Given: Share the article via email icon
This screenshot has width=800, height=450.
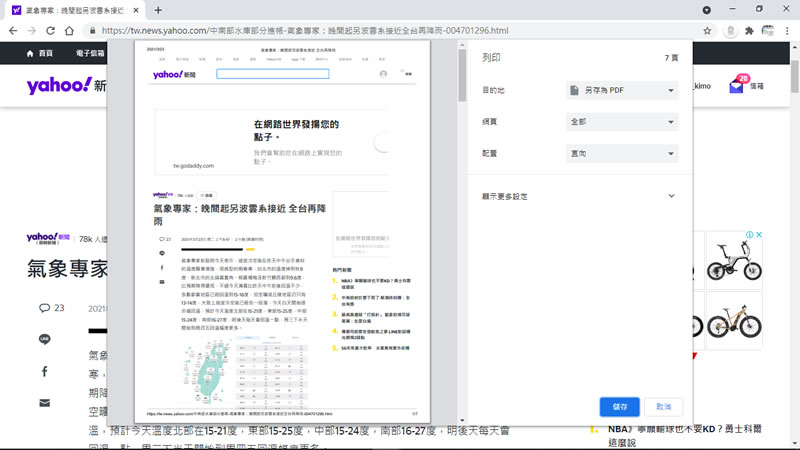Looking at the screenshot, I should [44, 403].
